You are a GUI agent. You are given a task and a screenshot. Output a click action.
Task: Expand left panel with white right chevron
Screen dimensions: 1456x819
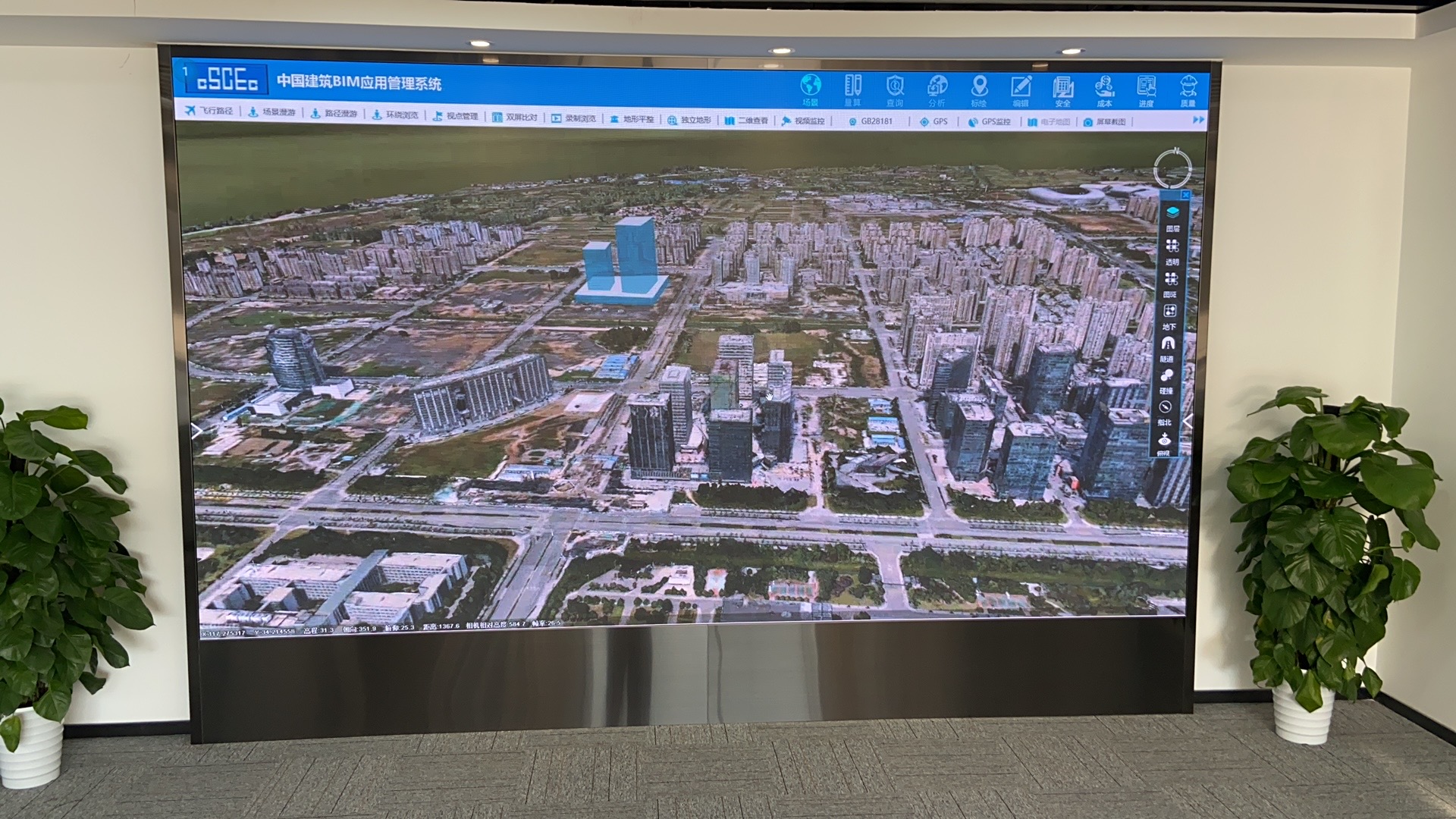pos(196,431)
